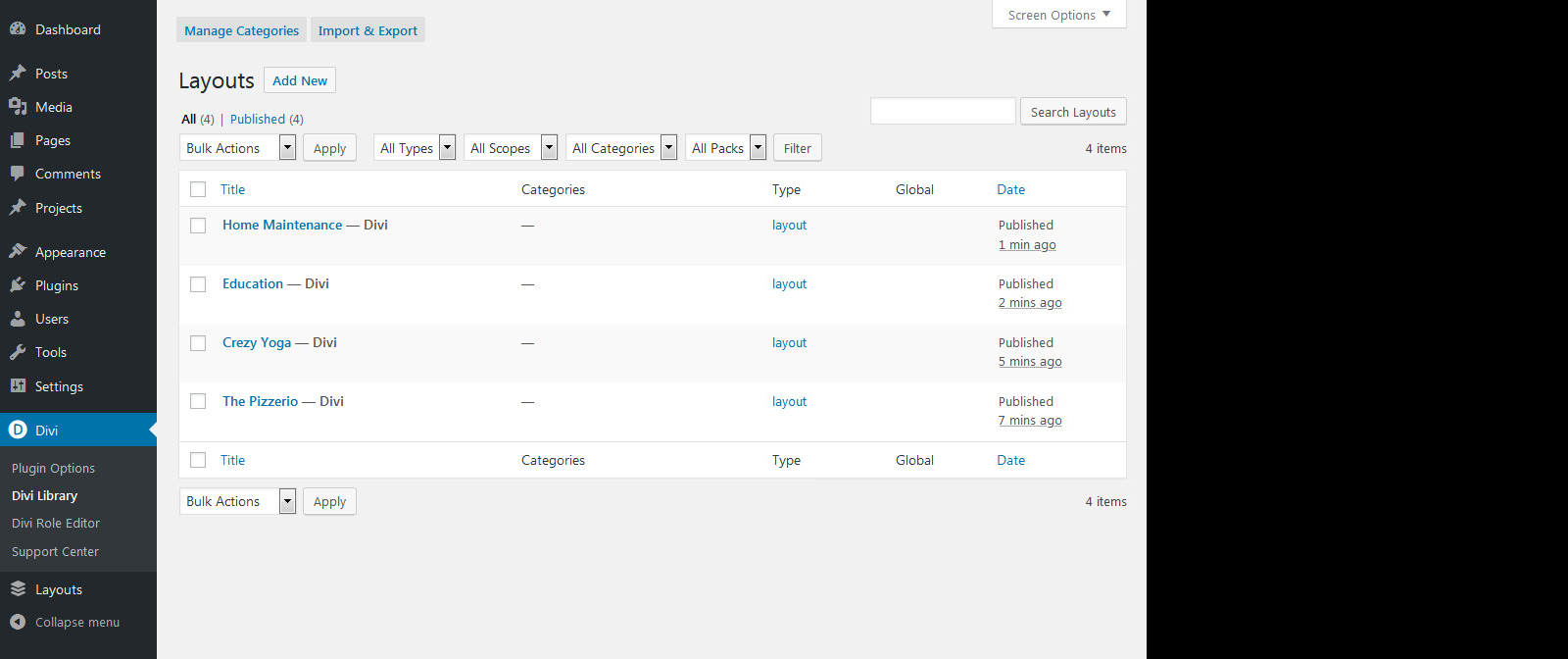Click the Add New layout button
The image size is (1568, 659).
tap(300, 80)
